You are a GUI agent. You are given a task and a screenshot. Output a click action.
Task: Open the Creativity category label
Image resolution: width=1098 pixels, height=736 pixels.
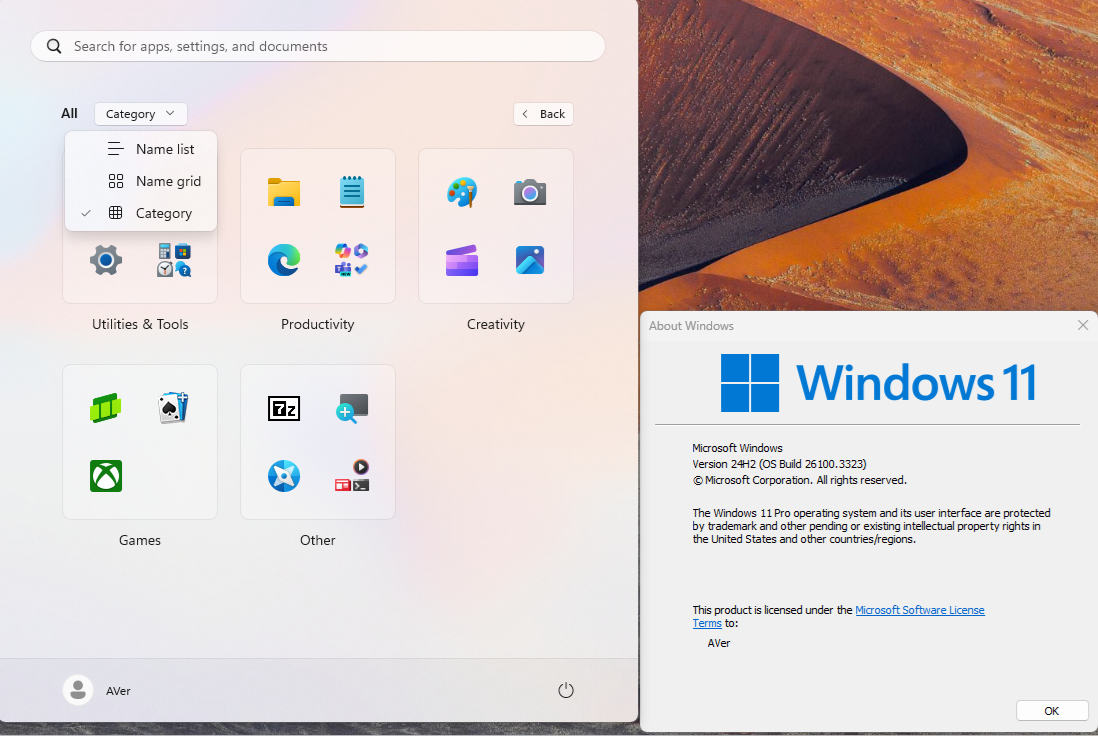pyautogui.click(x=496, y=324)
